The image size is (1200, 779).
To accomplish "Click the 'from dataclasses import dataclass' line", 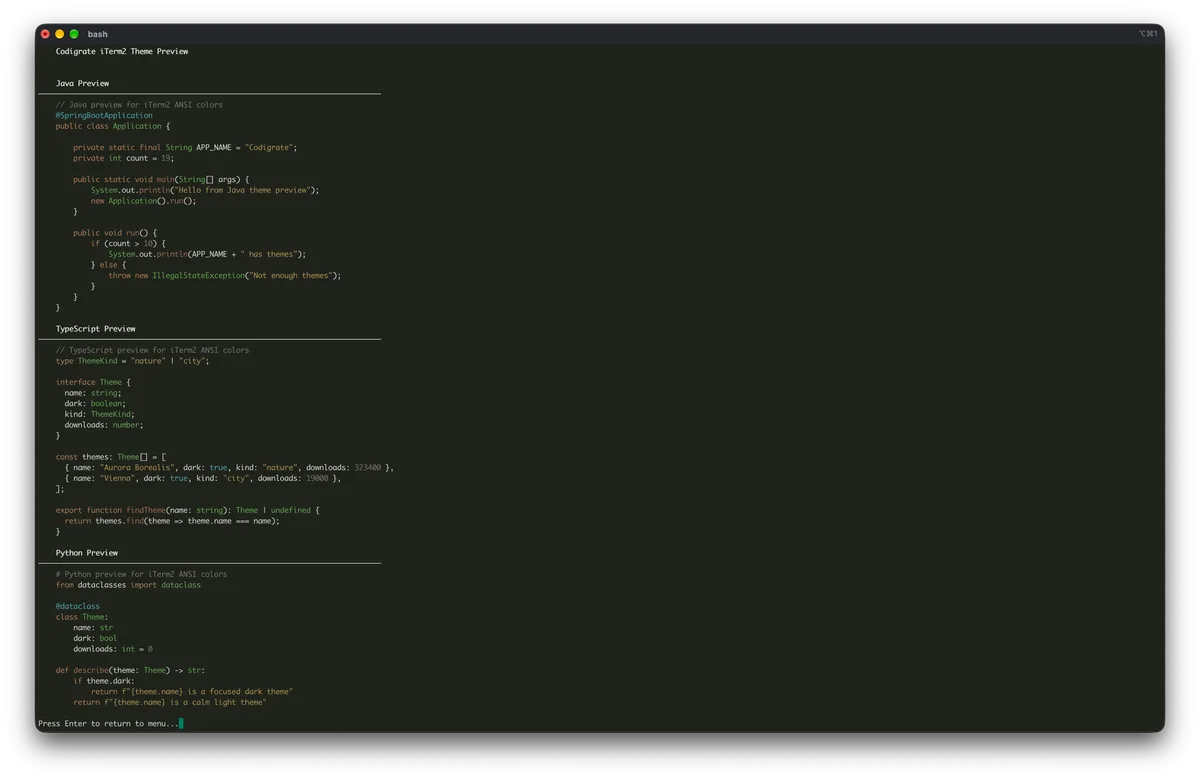I will coord(128,585).
